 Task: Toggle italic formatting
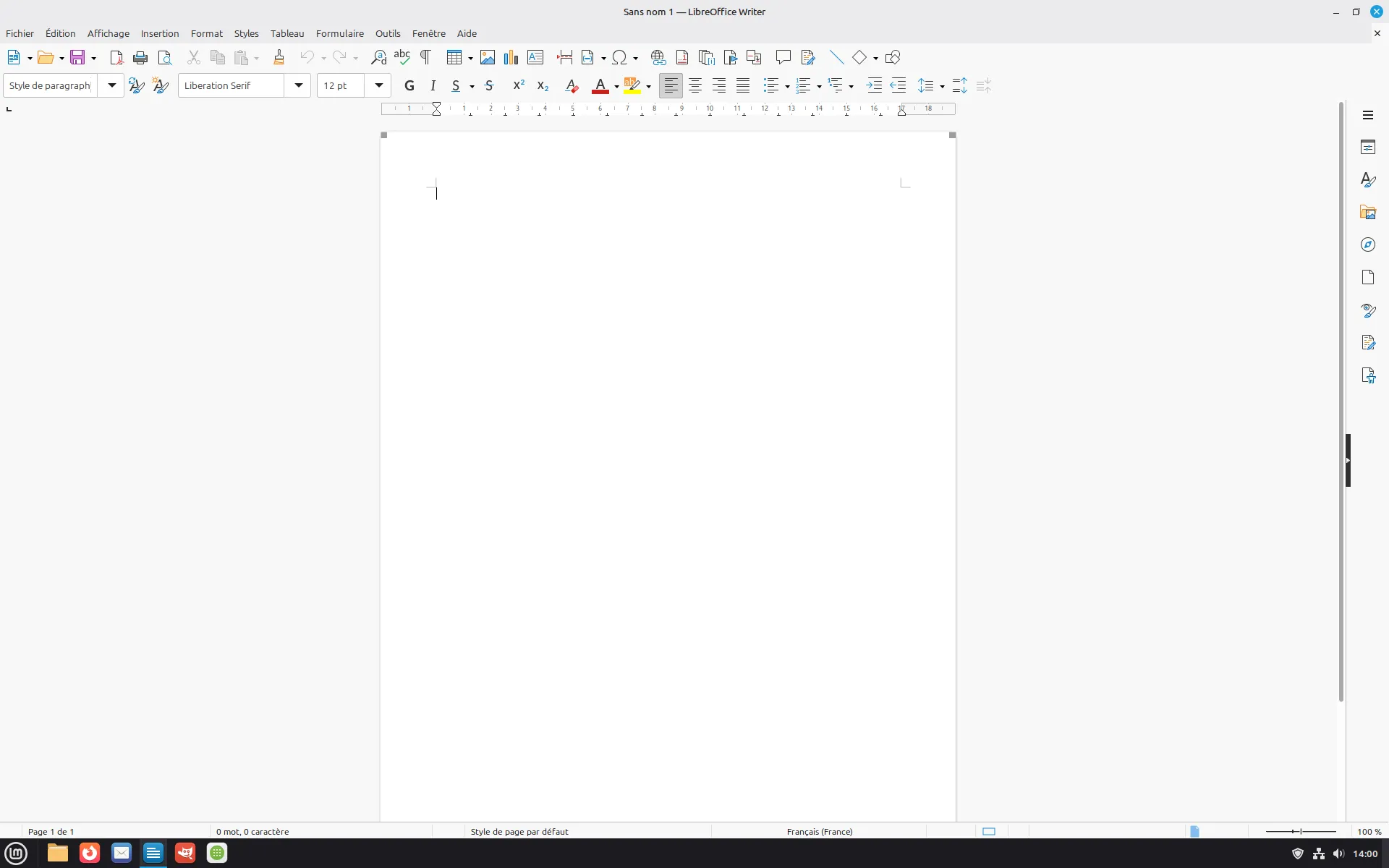click(x=433, y=85)
